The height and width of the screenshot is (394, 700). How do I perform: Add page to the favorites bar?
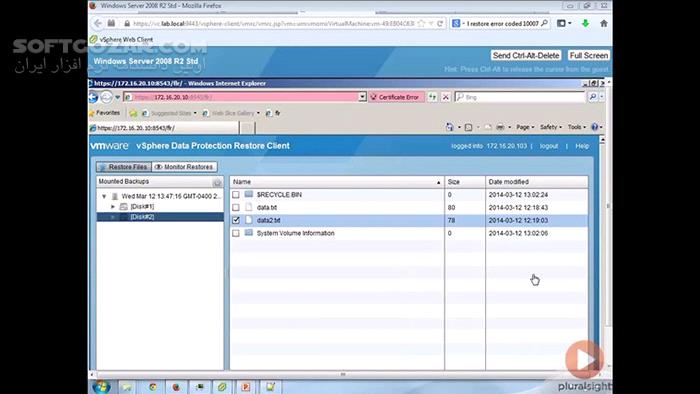click(133, 113)
